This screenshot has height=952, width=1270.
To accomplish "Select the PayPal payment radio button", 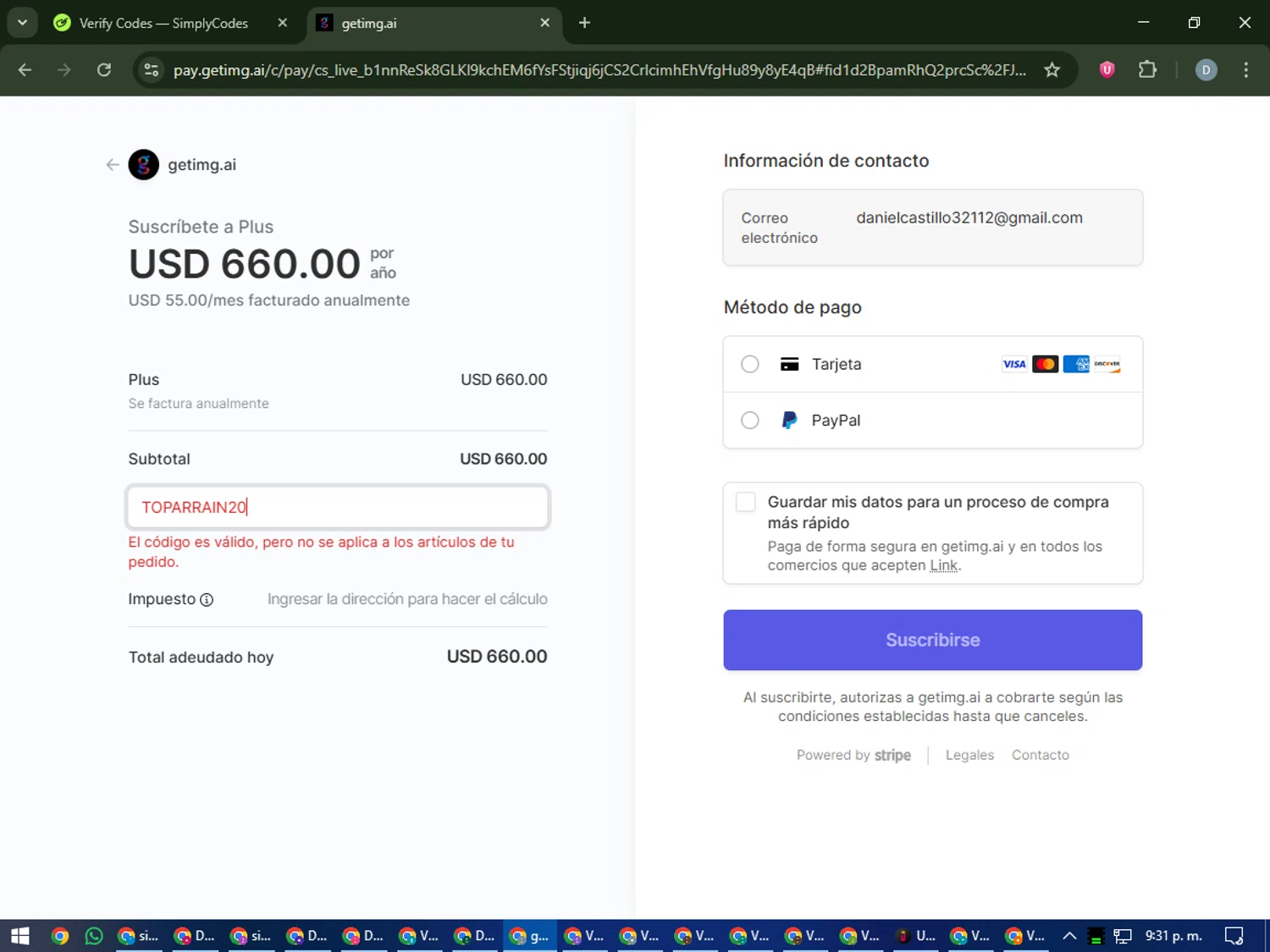I will pos(750,421).
